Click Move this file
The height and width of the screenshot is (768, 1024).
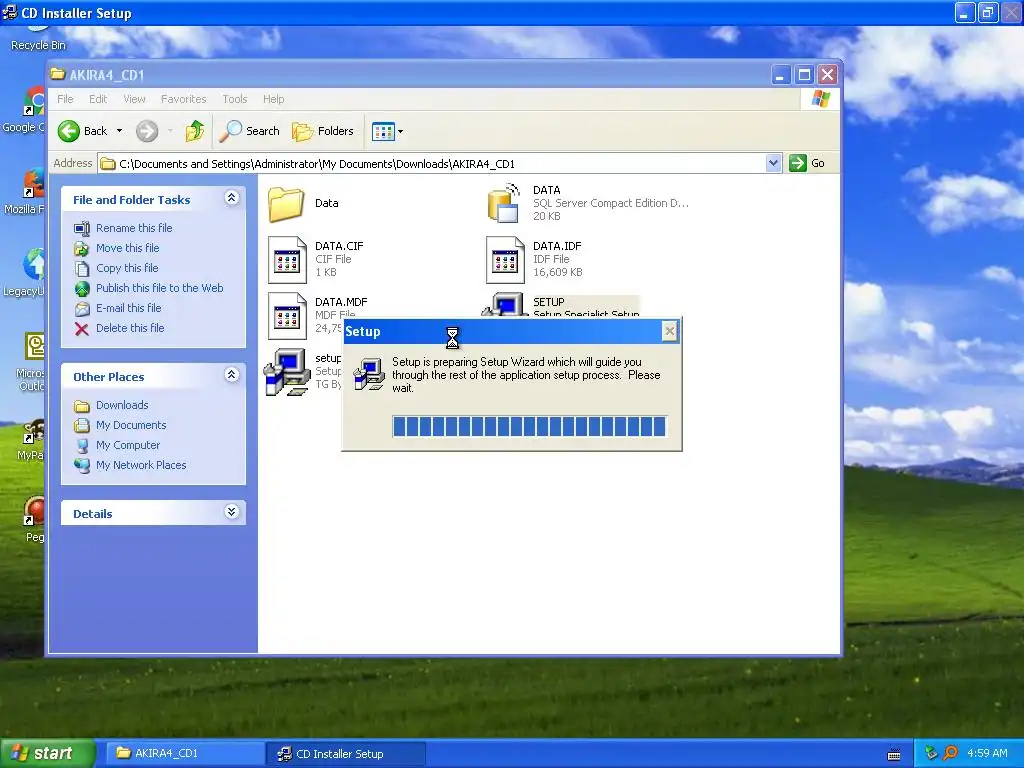127,248
